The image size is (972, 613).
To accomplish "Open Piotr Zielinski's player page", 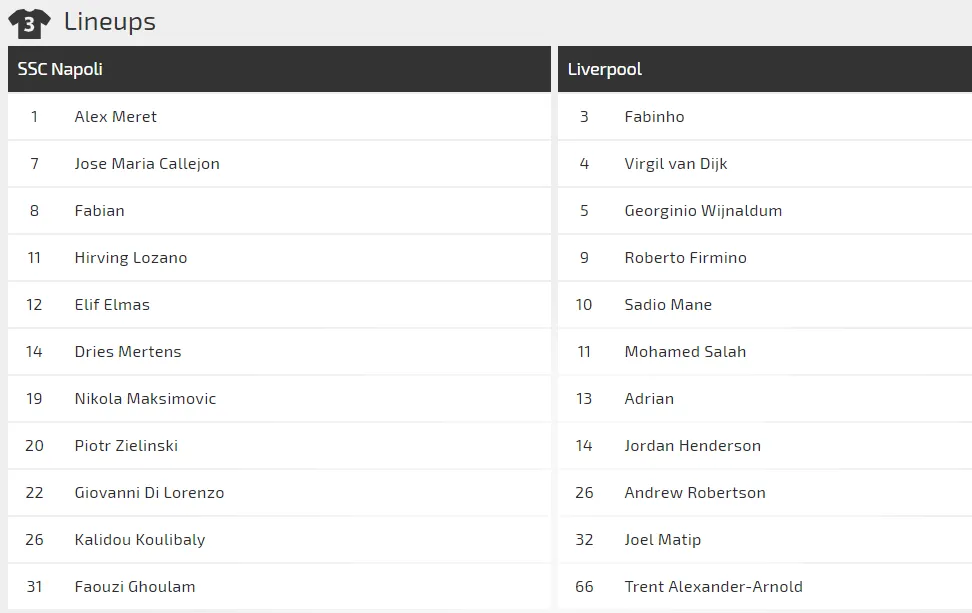I will [126, 446].
